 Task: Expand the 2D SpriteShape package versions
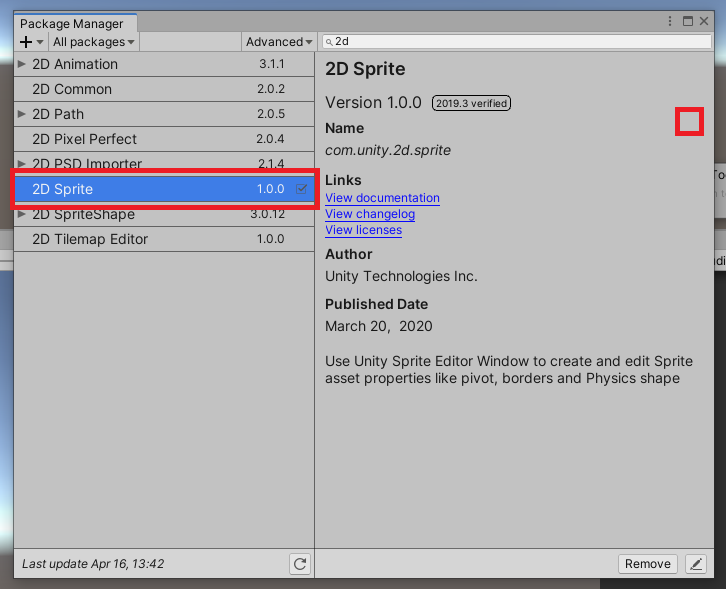coord(21,214)
